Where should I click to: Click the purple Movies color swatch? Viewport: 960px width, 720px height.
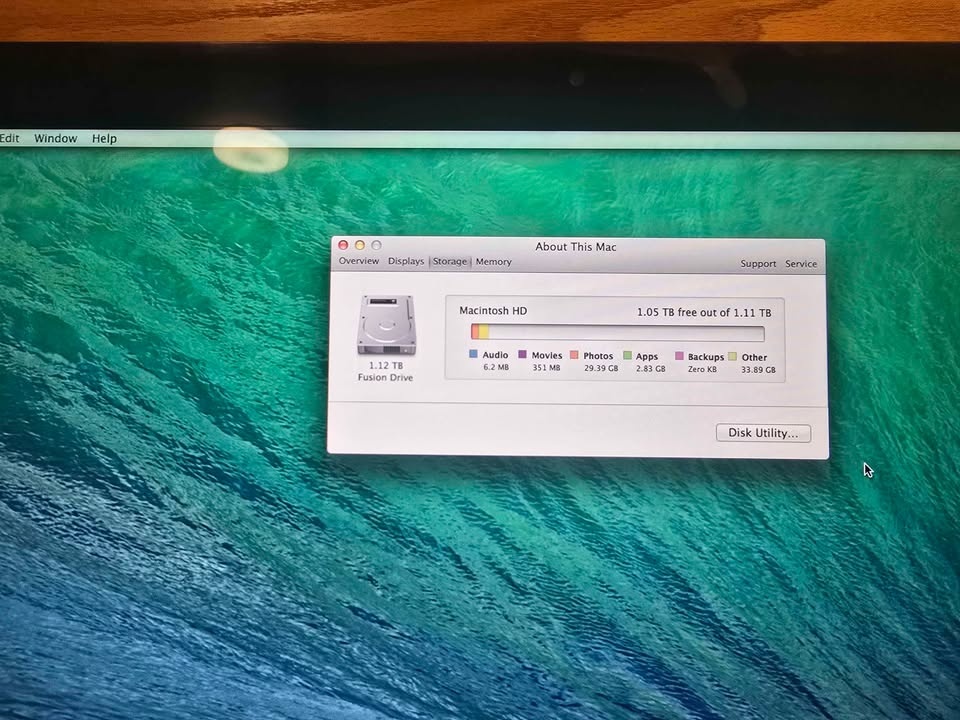click(522, 354)
